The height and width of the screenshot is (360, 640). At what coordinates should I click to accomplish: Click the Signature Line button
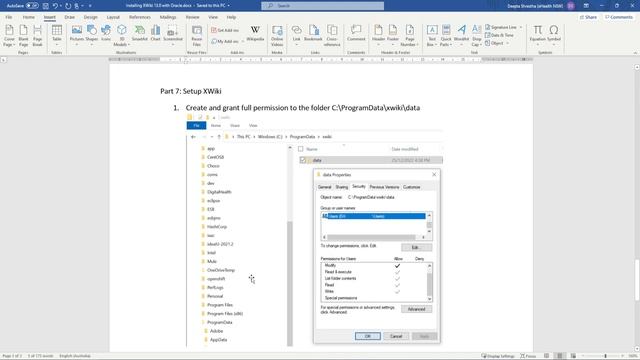501,27
